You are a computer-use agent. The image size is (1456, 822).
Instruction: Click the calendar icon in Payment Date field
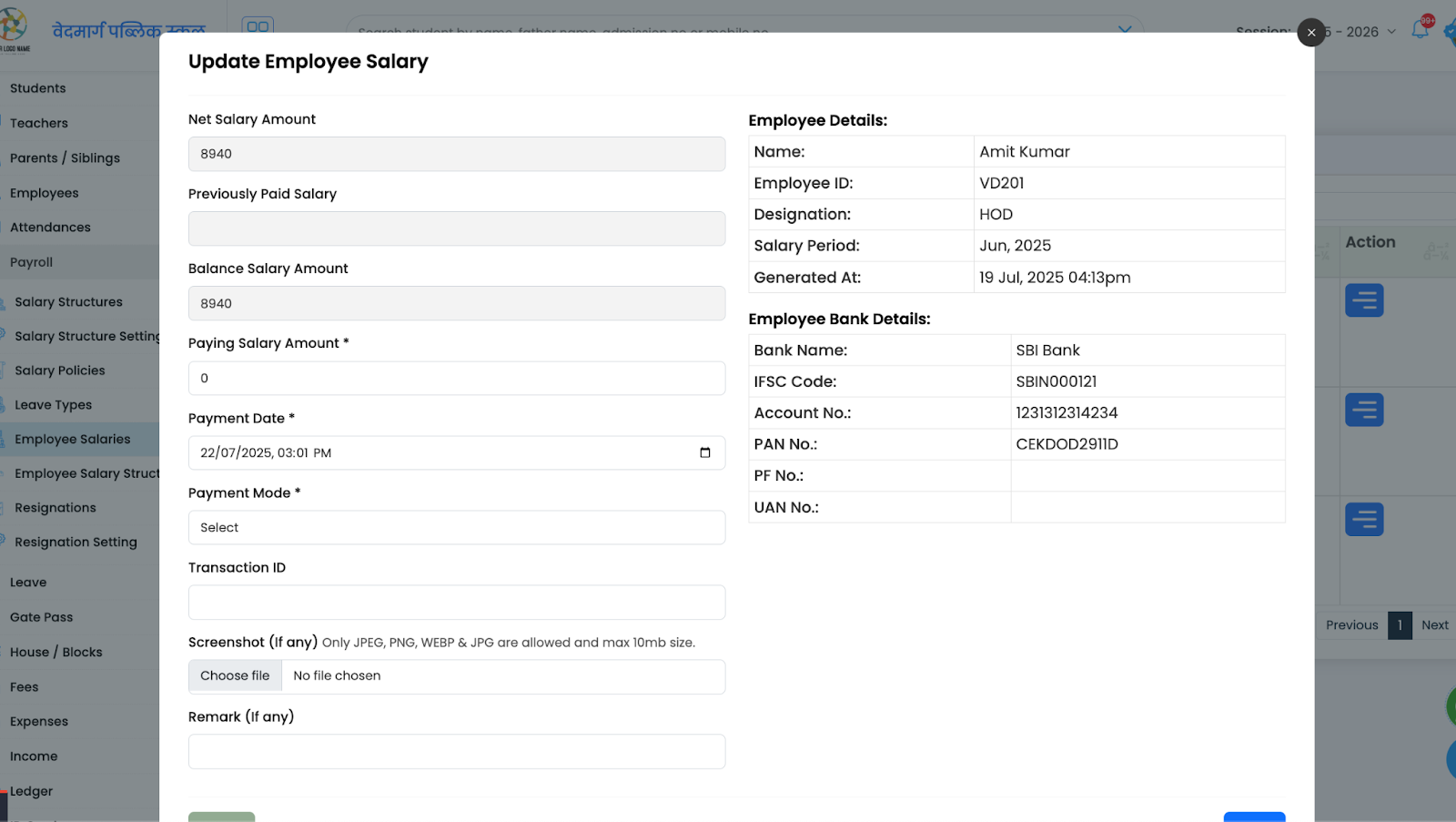(x=706, y=452)
